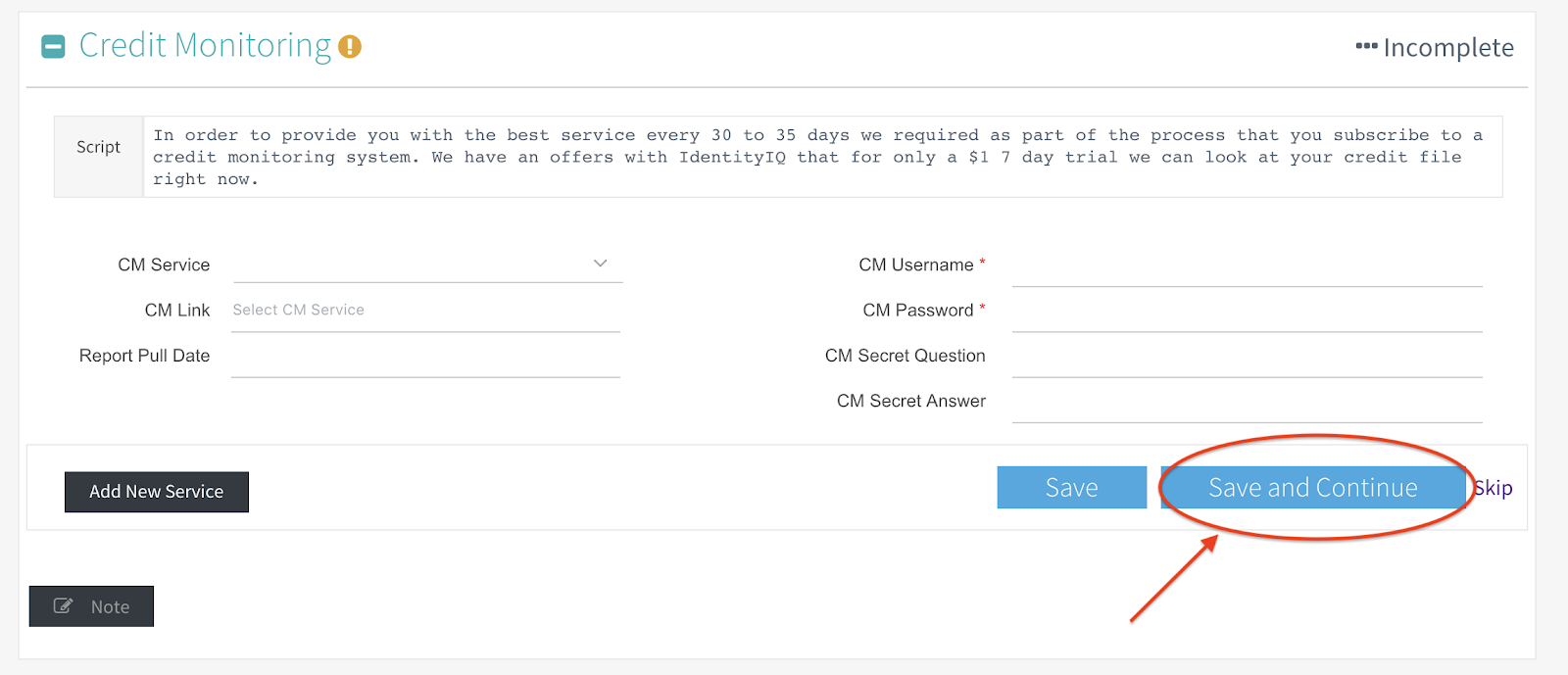
Task: Select the CM Service combo box
Action: click(427, 265)
